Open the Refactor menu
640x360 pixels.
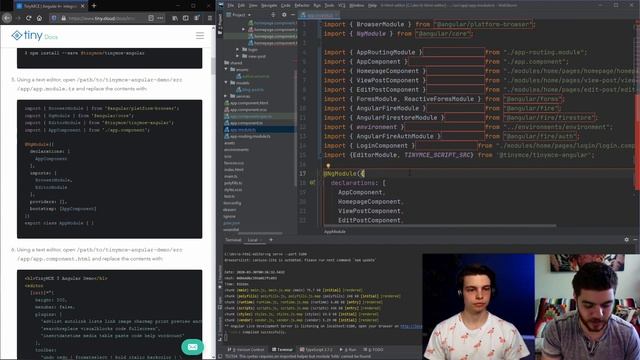pyautogui.click(x=302, y=5)
